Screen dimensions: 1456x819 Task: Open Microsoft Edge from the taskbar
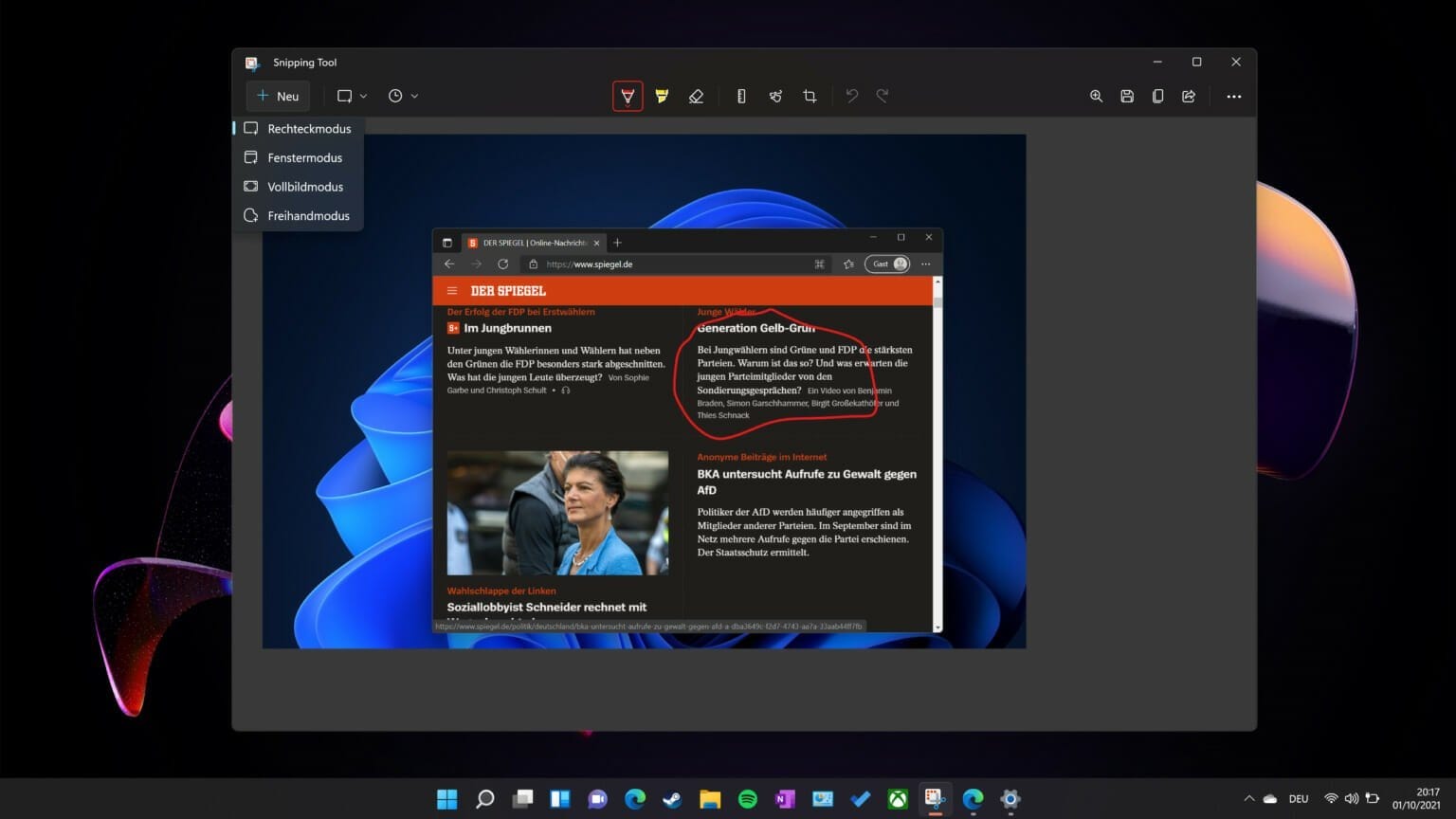(x=634, y=799)
